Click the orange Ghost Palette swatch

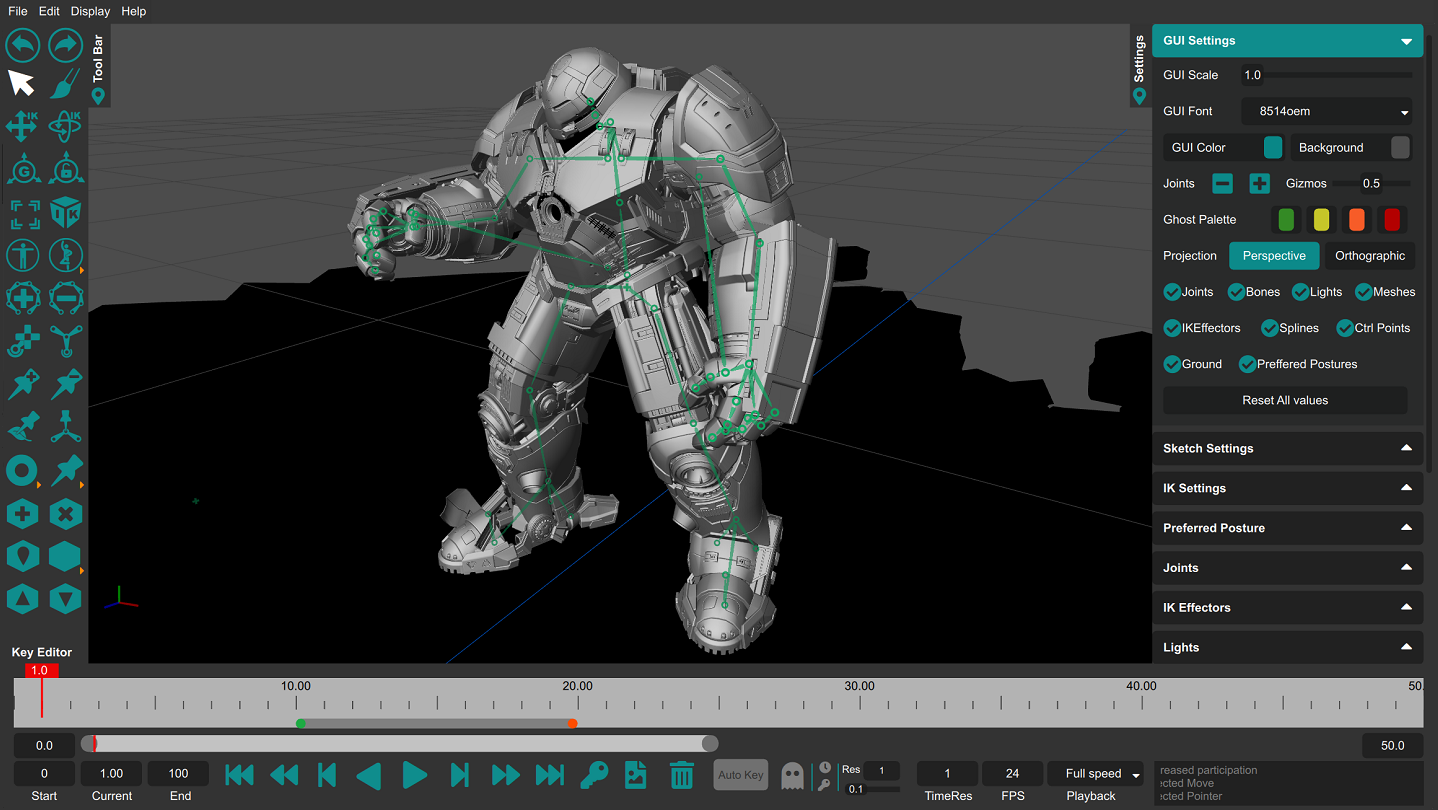[x=1356, y=220]
